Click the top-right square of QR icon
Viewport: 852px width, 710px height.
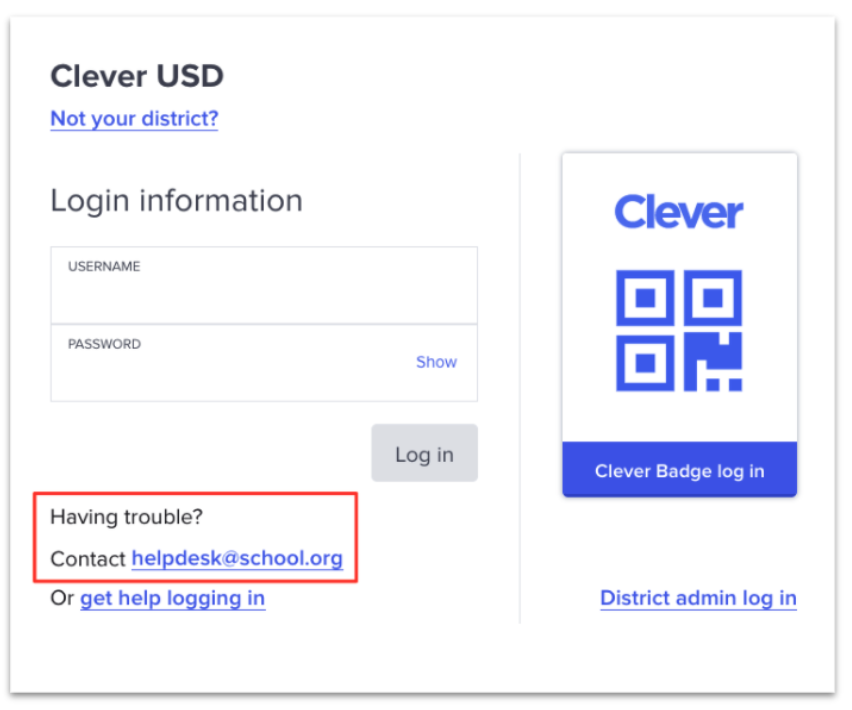pyautogui.click(x=712, y=298)
